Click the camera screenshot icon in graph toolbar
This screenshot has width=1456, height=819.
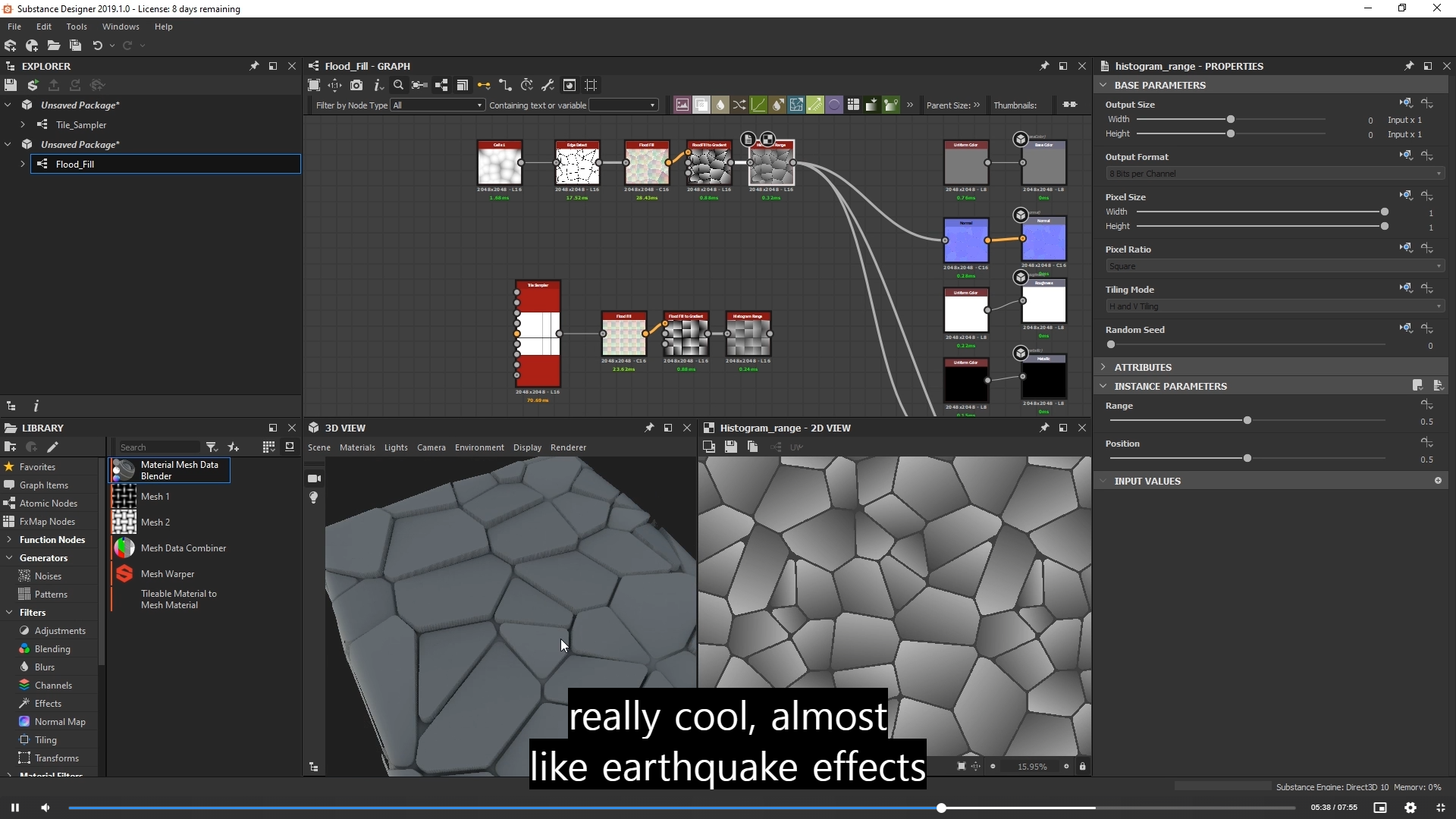[x=356, y=85]
